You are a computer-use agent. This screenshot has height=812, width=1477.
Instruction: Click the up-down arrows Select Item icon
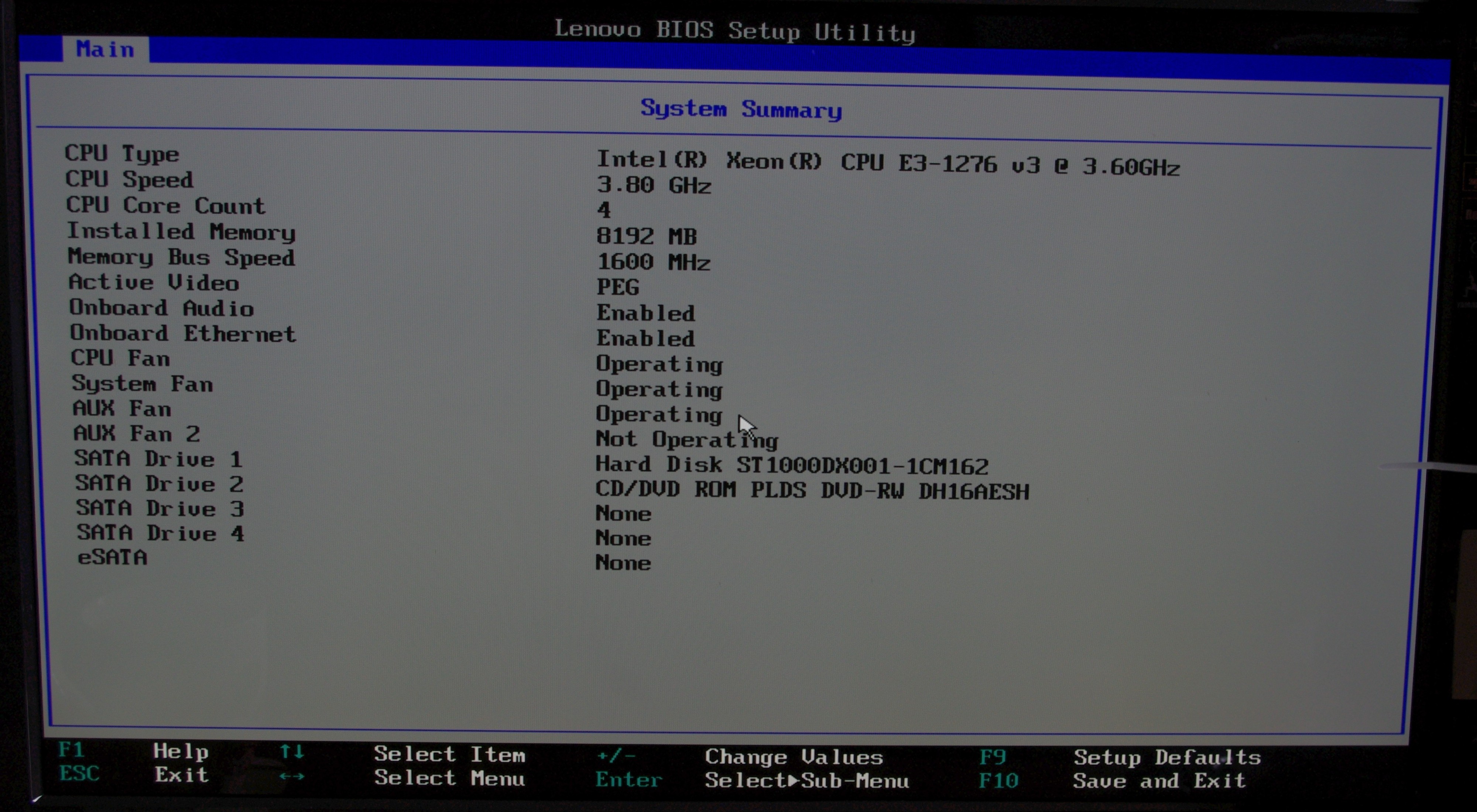pyautogui.click(x=292, y=751)
